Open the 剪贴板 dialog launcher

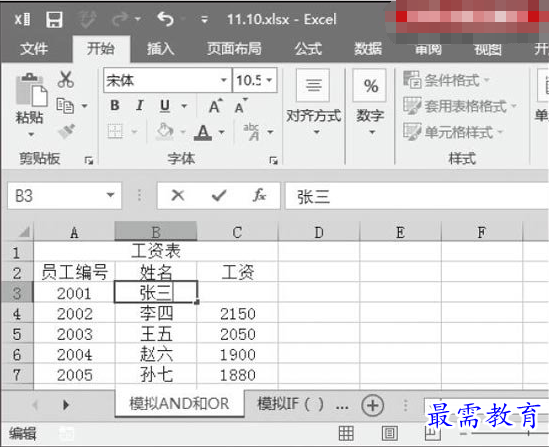coord(89,160)
